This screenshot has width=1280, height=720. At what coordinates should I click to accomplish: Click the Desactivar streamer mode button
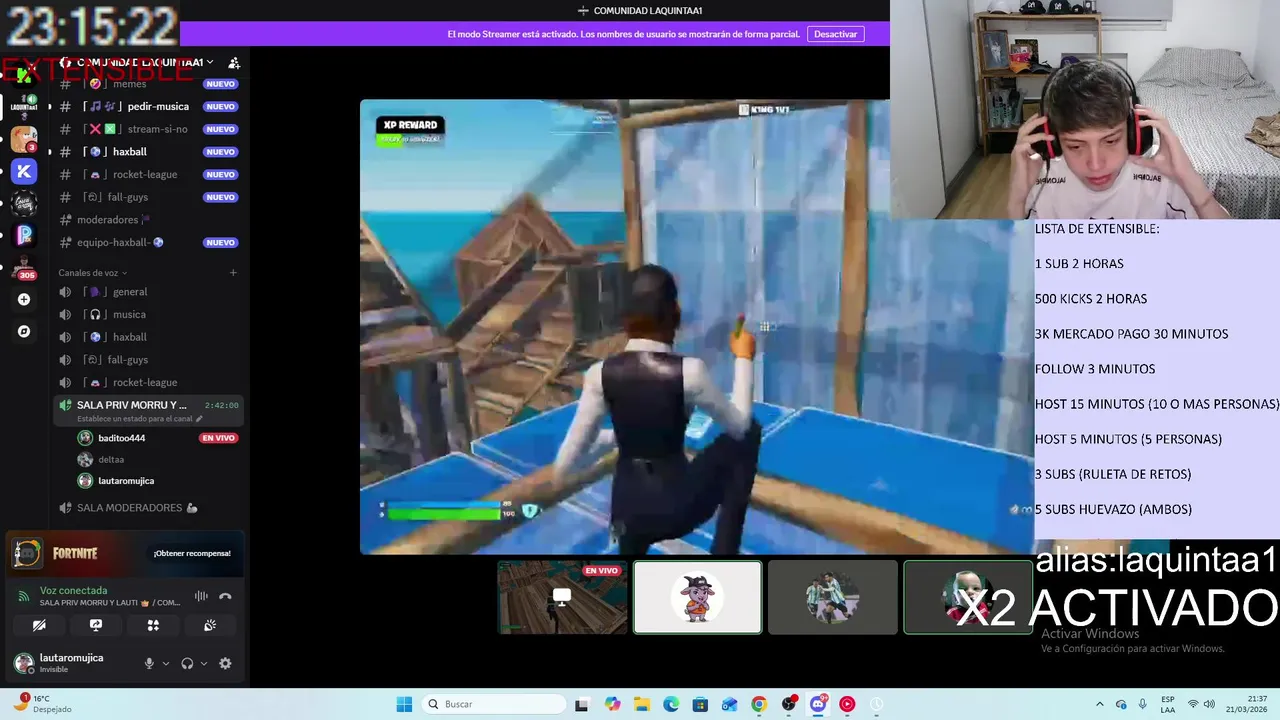coord(835,34)
